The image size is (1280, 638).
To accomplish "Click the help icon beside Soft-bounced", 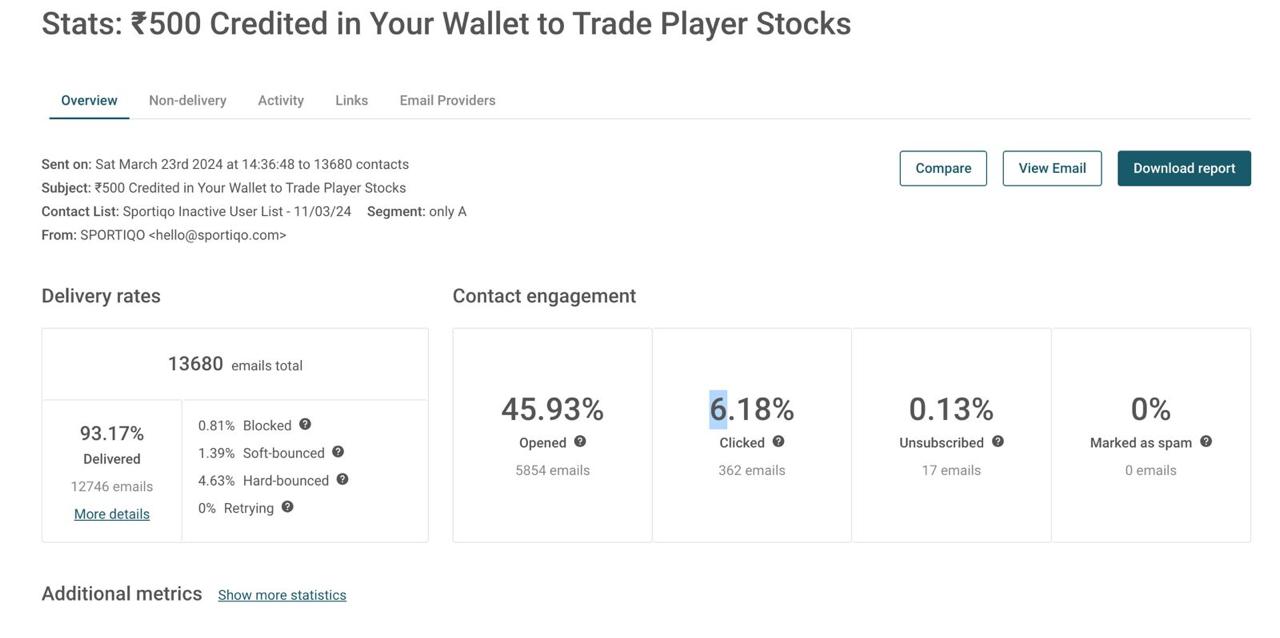I will (338, 452).
